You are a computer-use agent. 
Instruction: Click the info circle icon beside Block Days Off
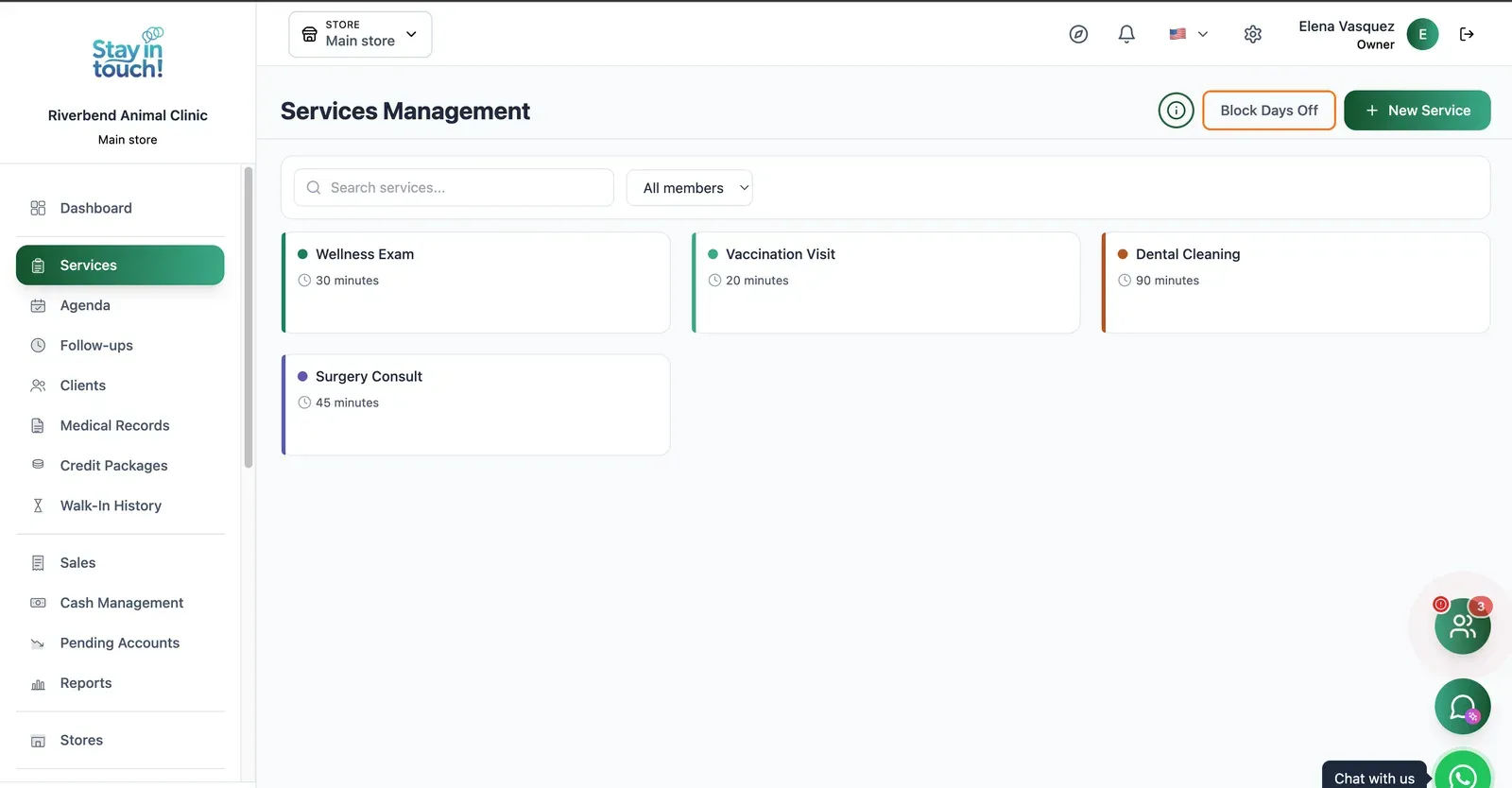(1177, 111)
